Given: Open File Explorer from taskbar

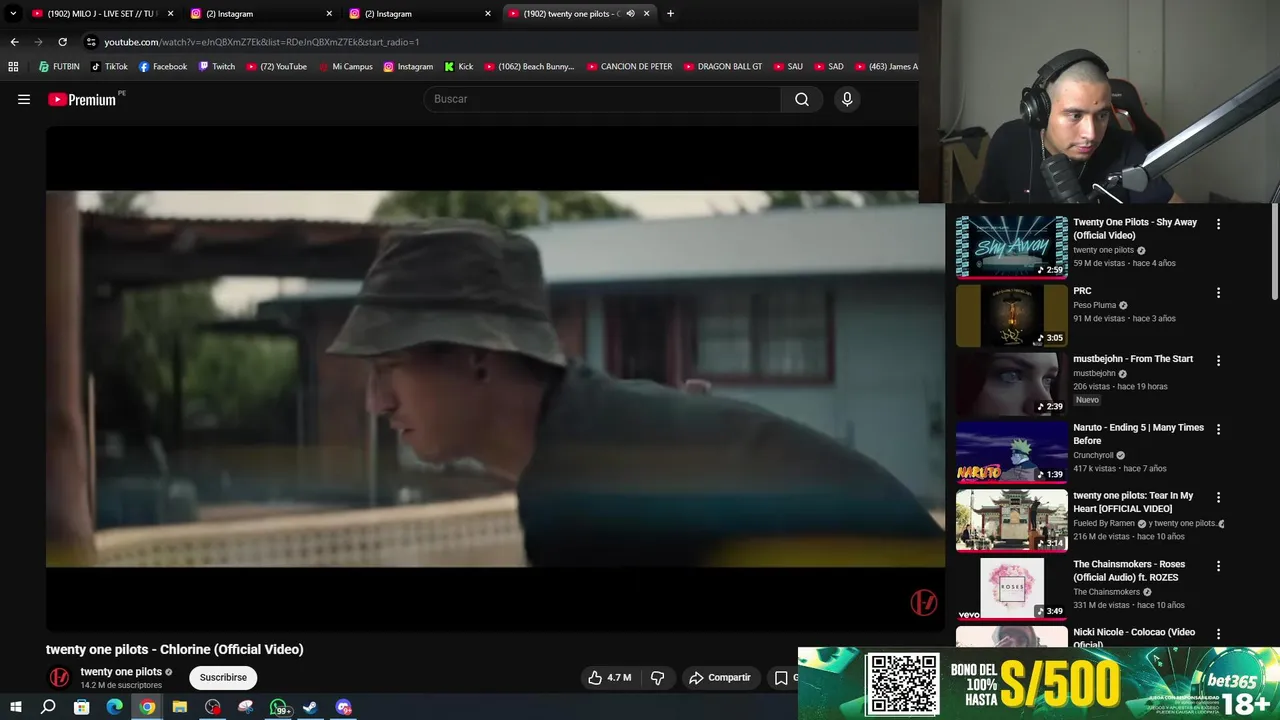Looking at the screenshot, I should (180, 707).
